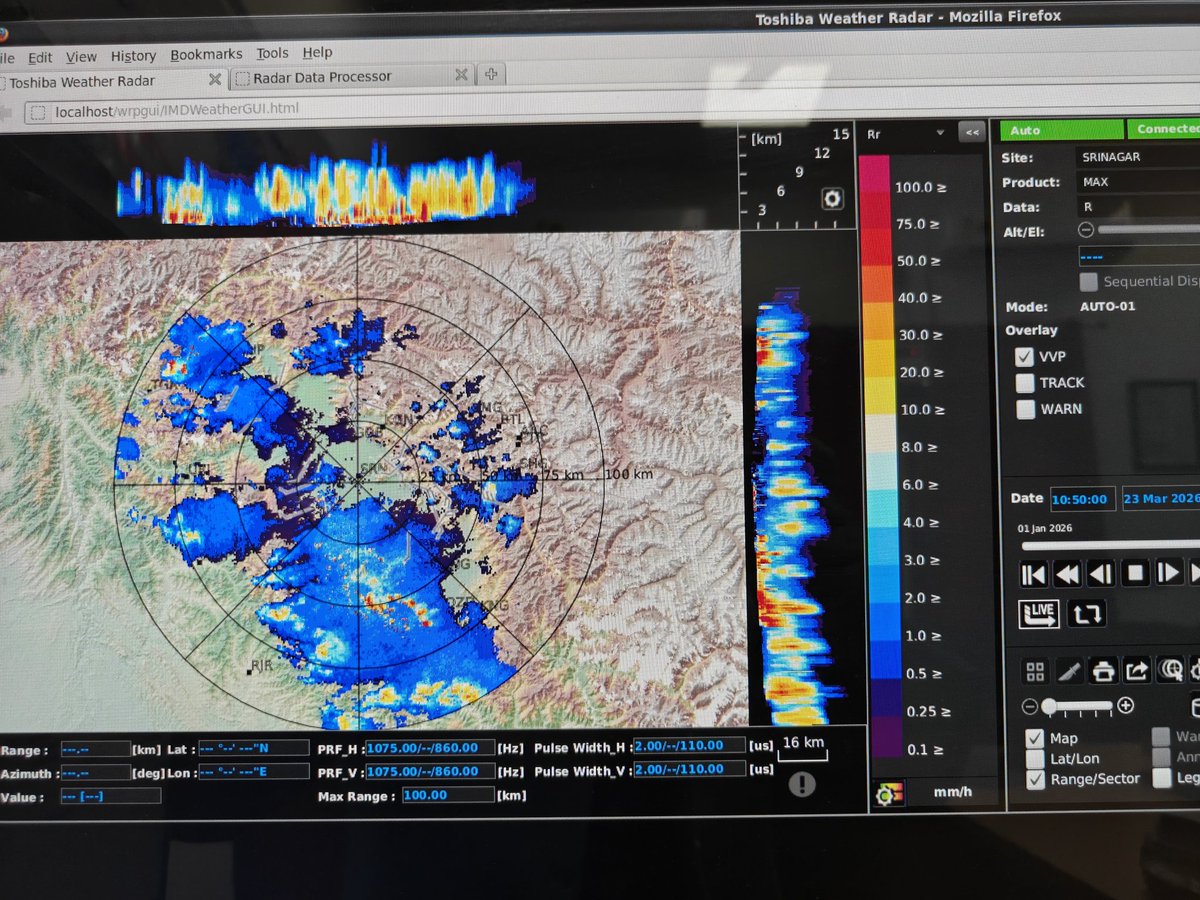Toggle the VVP overlay checkbox
This screenshot has height=900, width=1200.
pyautogui.click(x=1024, y=356)
